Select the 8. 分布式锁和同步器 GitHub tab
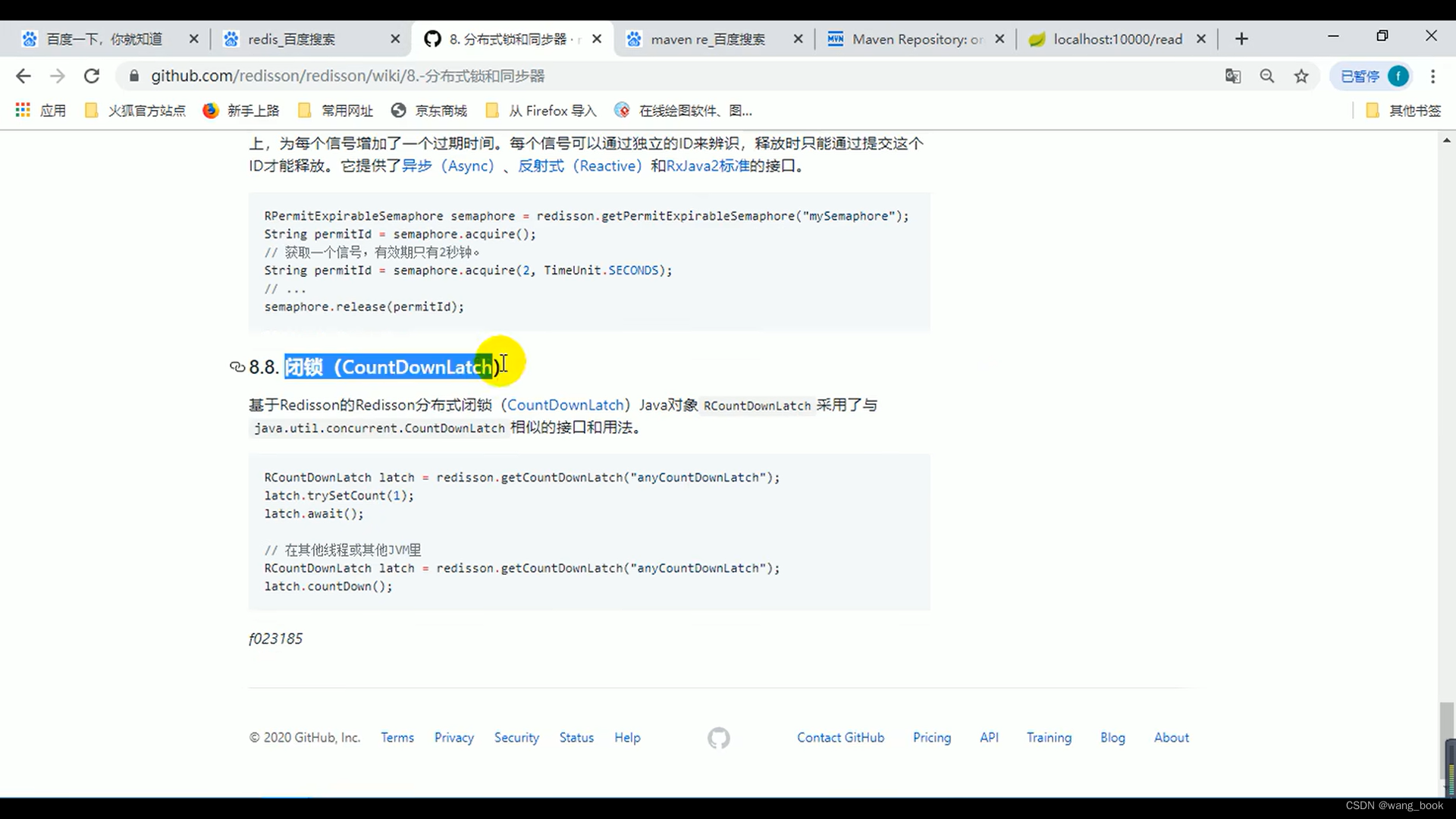This screenshot has width=1456, height=819. (x=514, y=39)
